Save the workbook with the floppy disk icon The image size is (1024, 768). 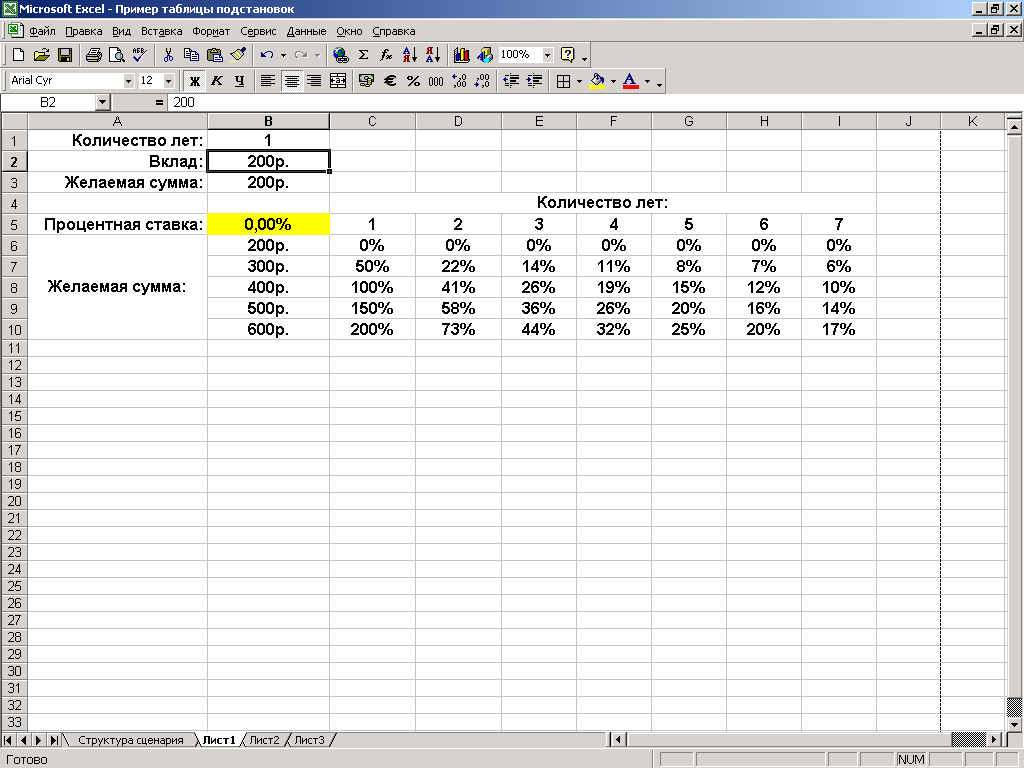point(65,55)
